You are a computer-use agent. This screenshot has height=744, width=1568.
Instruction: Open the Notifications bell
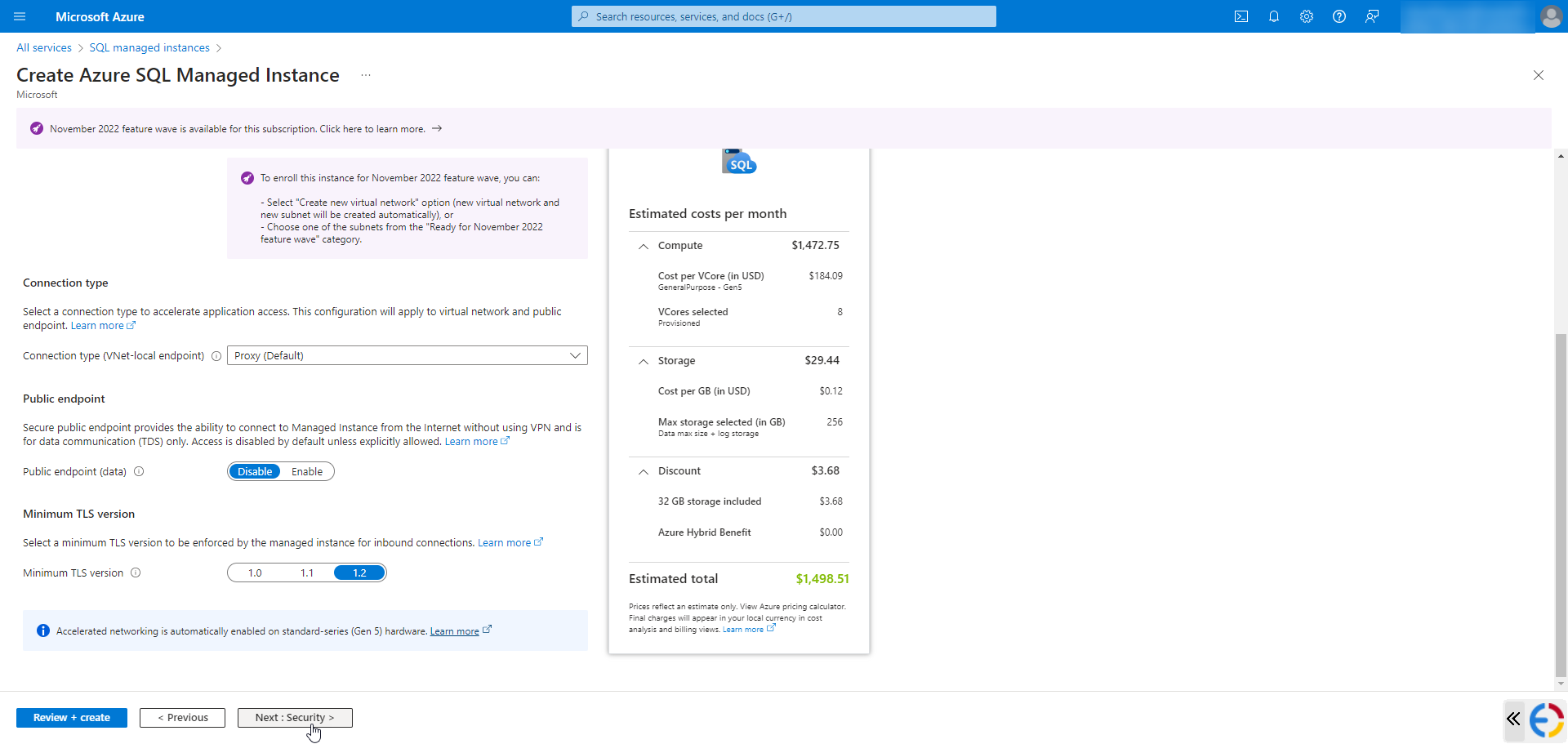(1274, 16)
